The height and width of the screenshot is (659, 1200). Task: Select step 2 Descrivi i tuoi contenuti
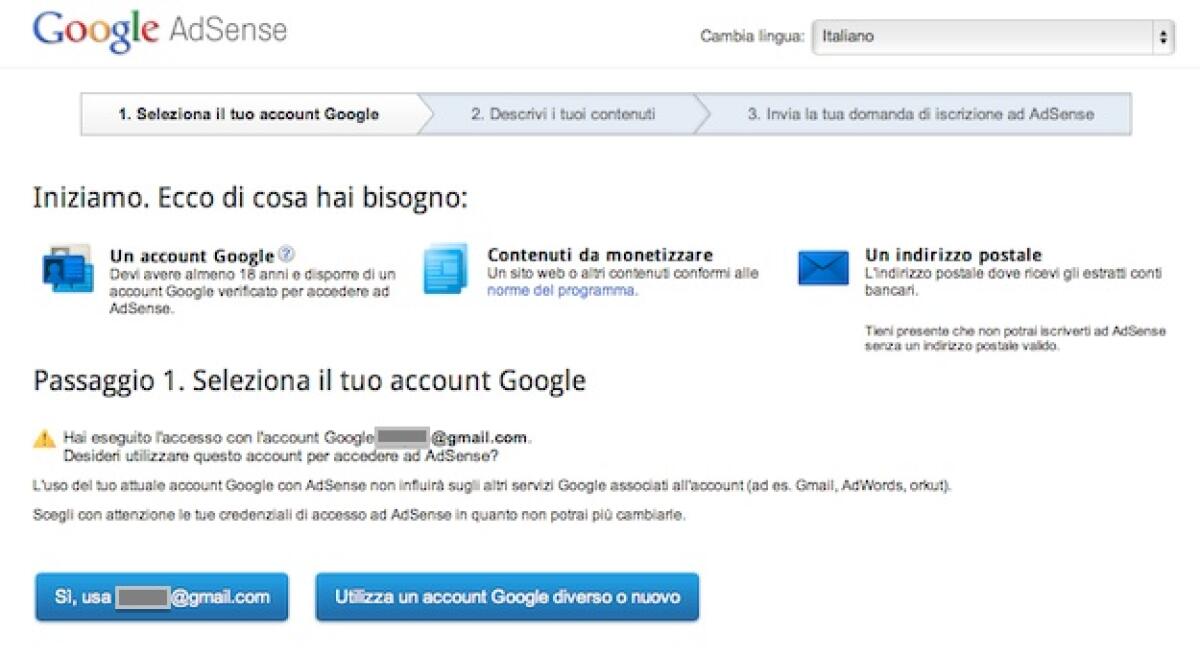[563, 114]
